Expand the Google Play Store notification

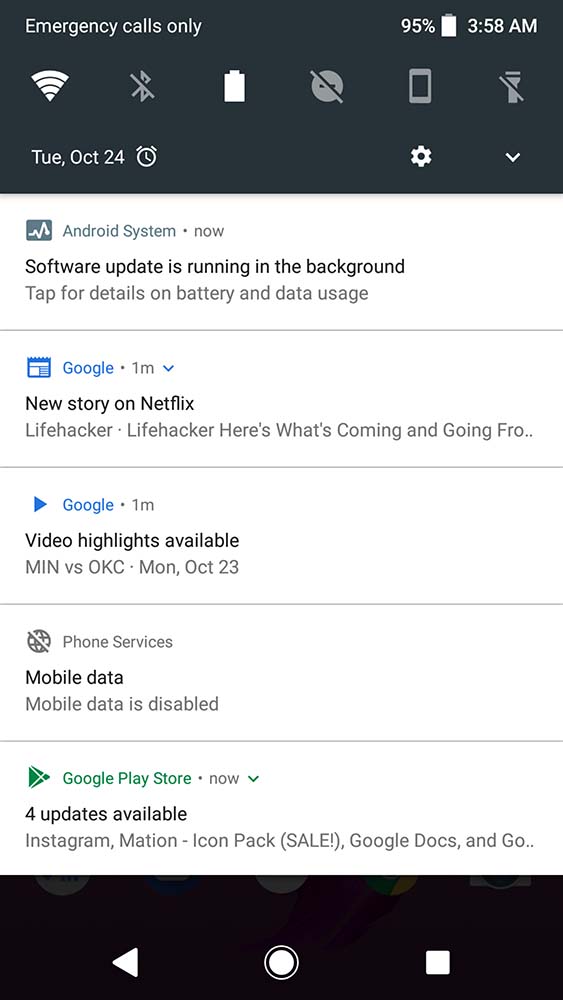(x=253, y=778)
